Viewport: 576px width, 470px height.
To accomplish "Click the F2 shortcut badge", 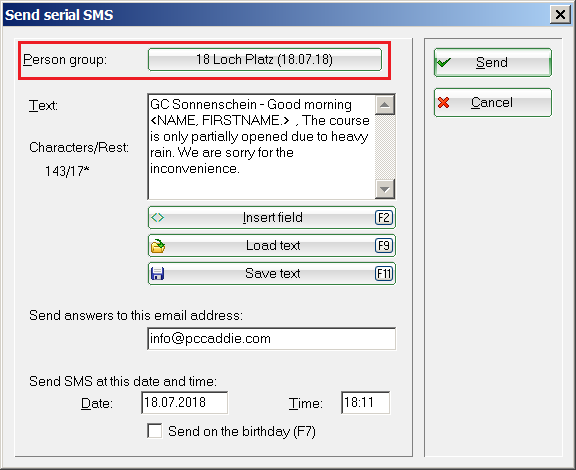I will [384, 218].
